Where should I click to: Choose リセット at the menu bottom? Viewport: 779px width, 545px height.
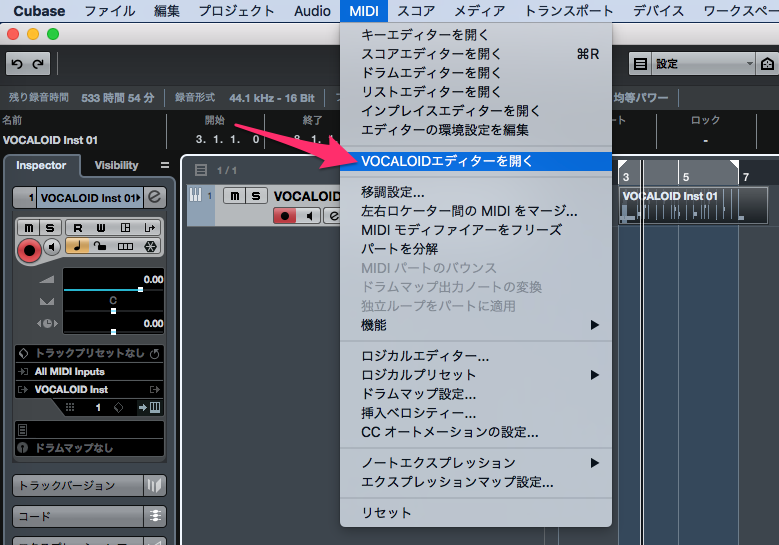point(476,513)
